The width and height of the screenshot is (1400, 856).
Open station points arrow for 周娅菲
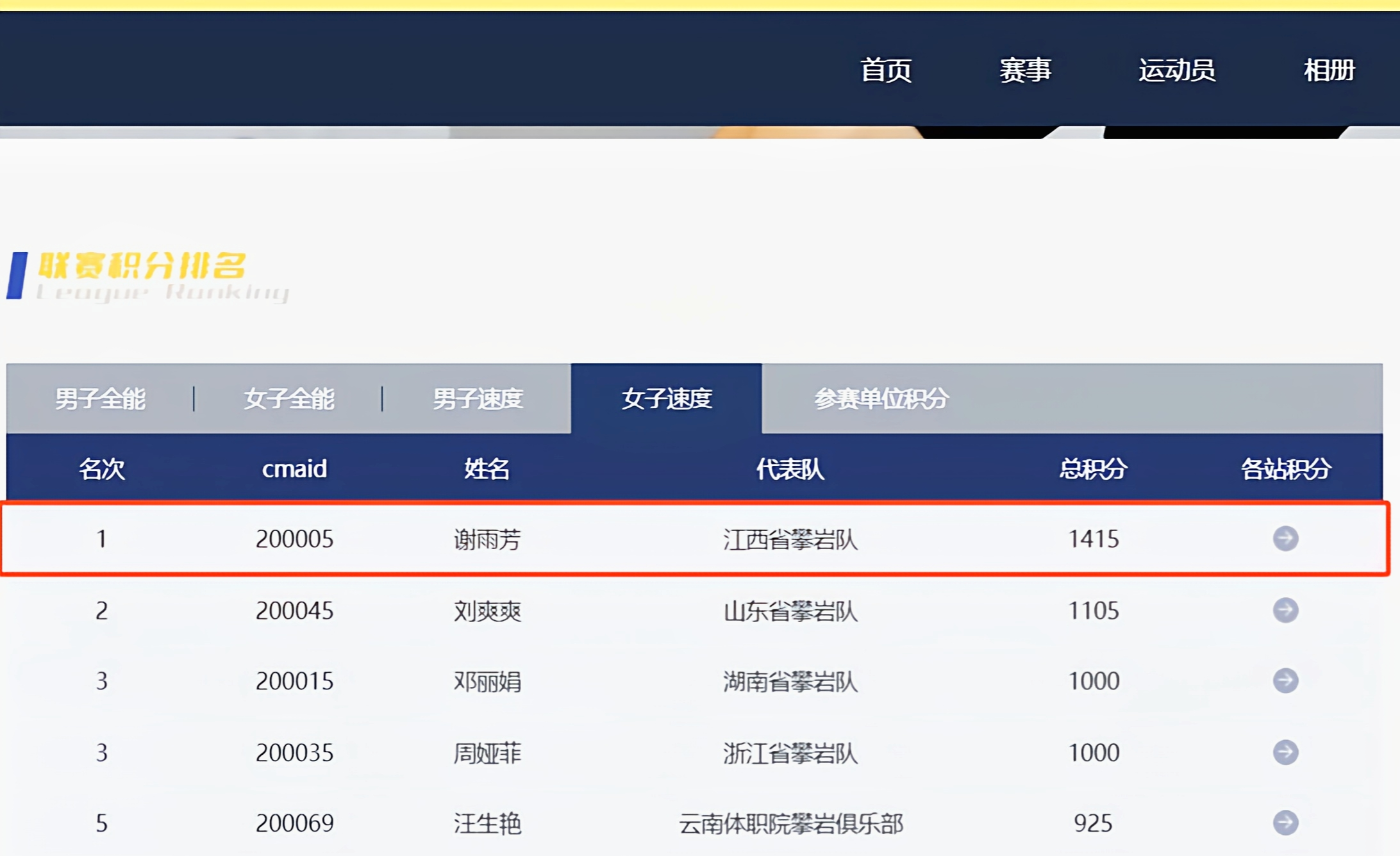point(1285,752)
